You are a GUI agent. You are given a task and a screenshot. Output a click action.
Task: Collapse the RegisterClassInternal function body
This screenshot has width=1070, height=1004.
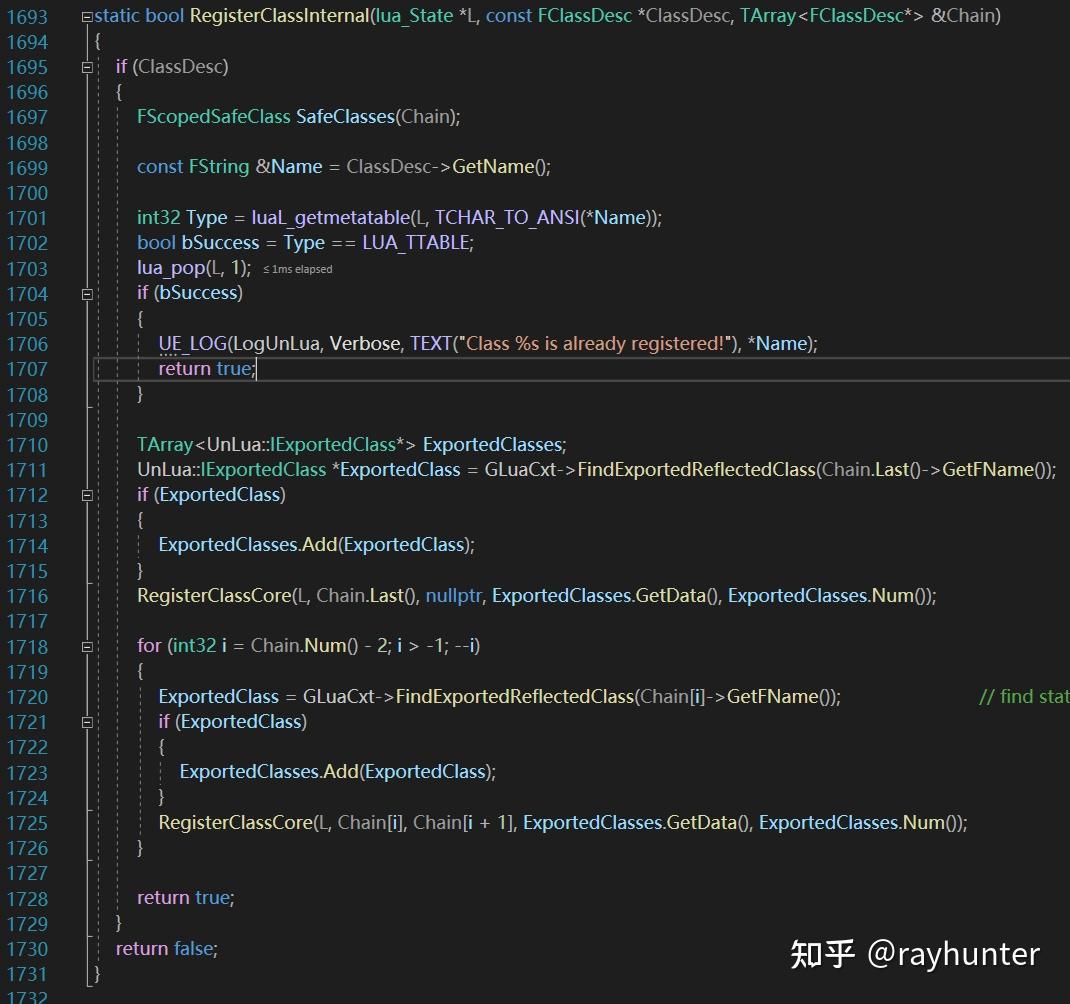click(x=88, y=16)
